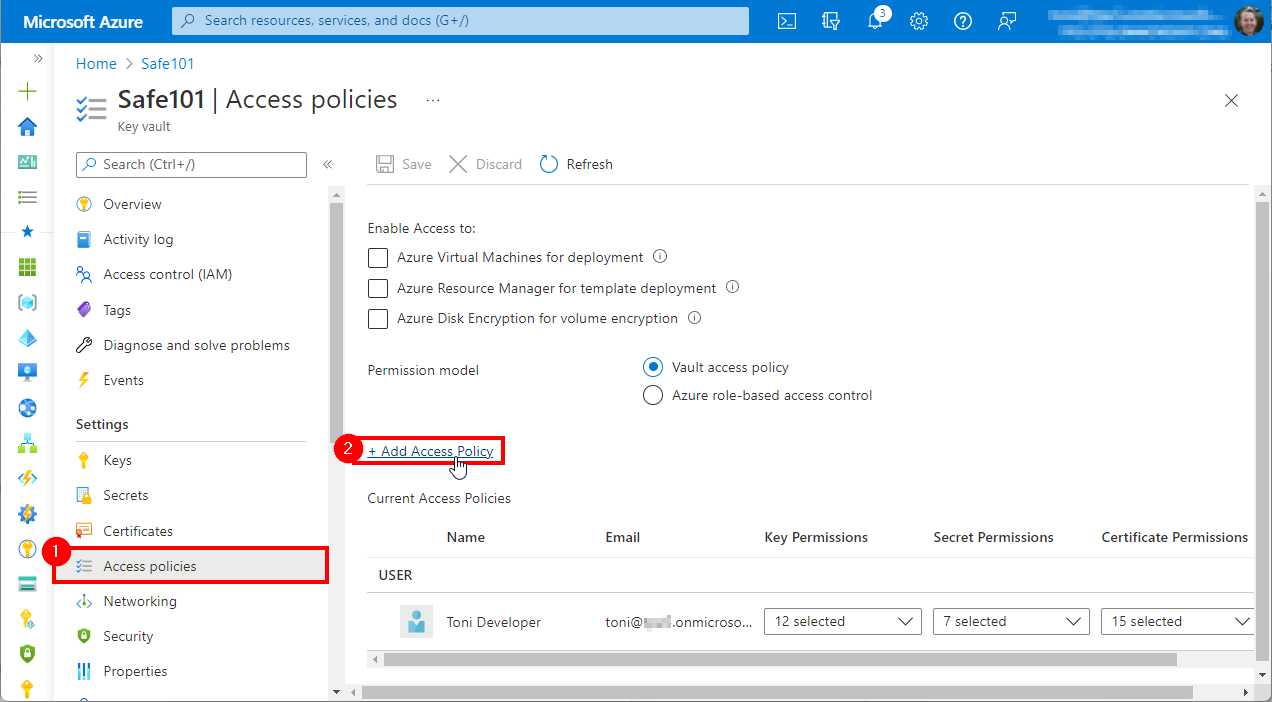
Task: Click the Add Access Policy link
Action: 431,451
